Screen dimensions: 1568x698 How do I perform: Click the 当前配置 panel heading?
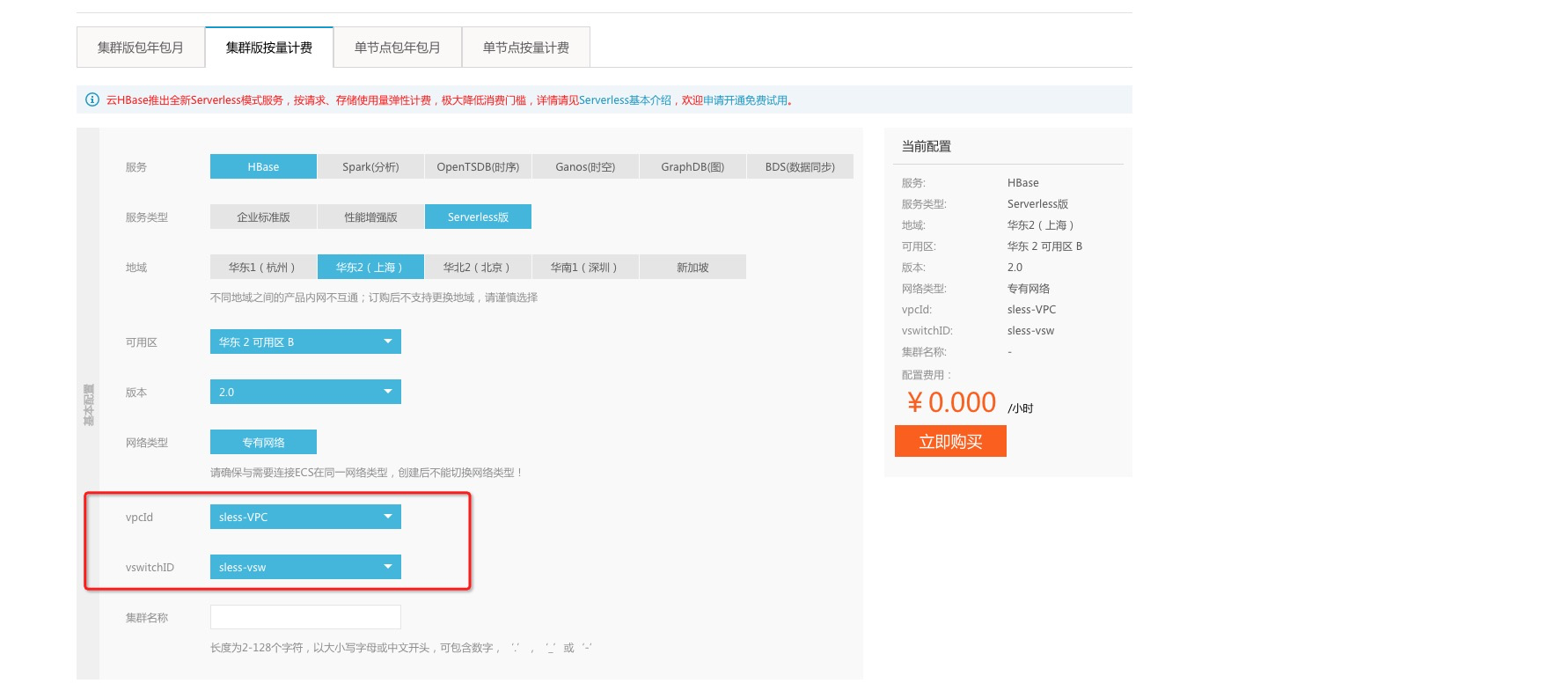927,146
